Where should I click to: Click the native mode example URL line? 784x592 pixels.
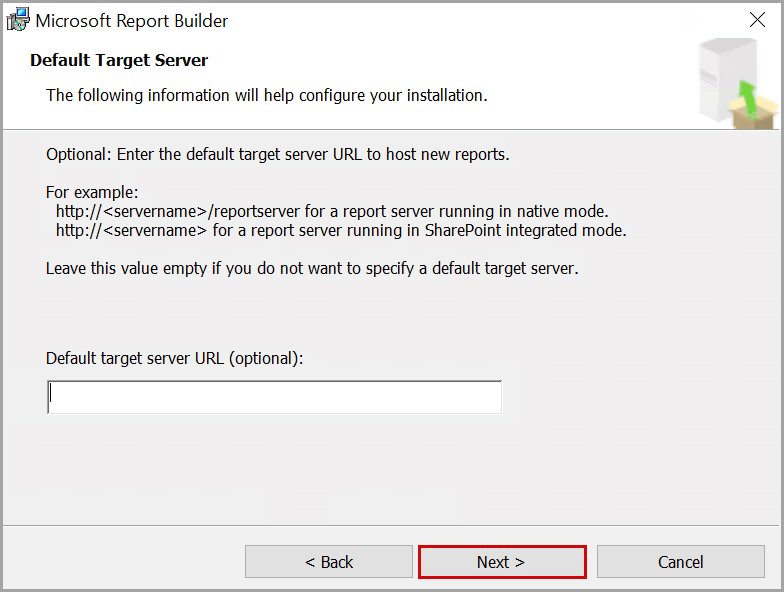coord(332,212)
